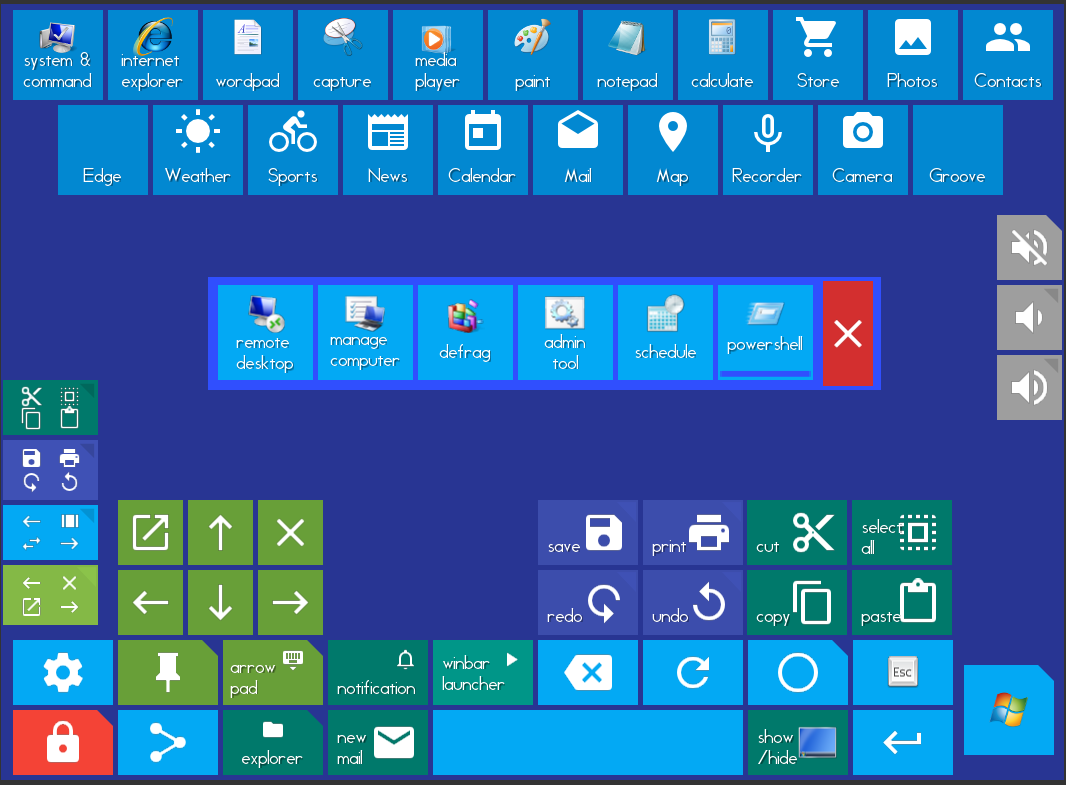Open the schedule tool

coord(665,332)
